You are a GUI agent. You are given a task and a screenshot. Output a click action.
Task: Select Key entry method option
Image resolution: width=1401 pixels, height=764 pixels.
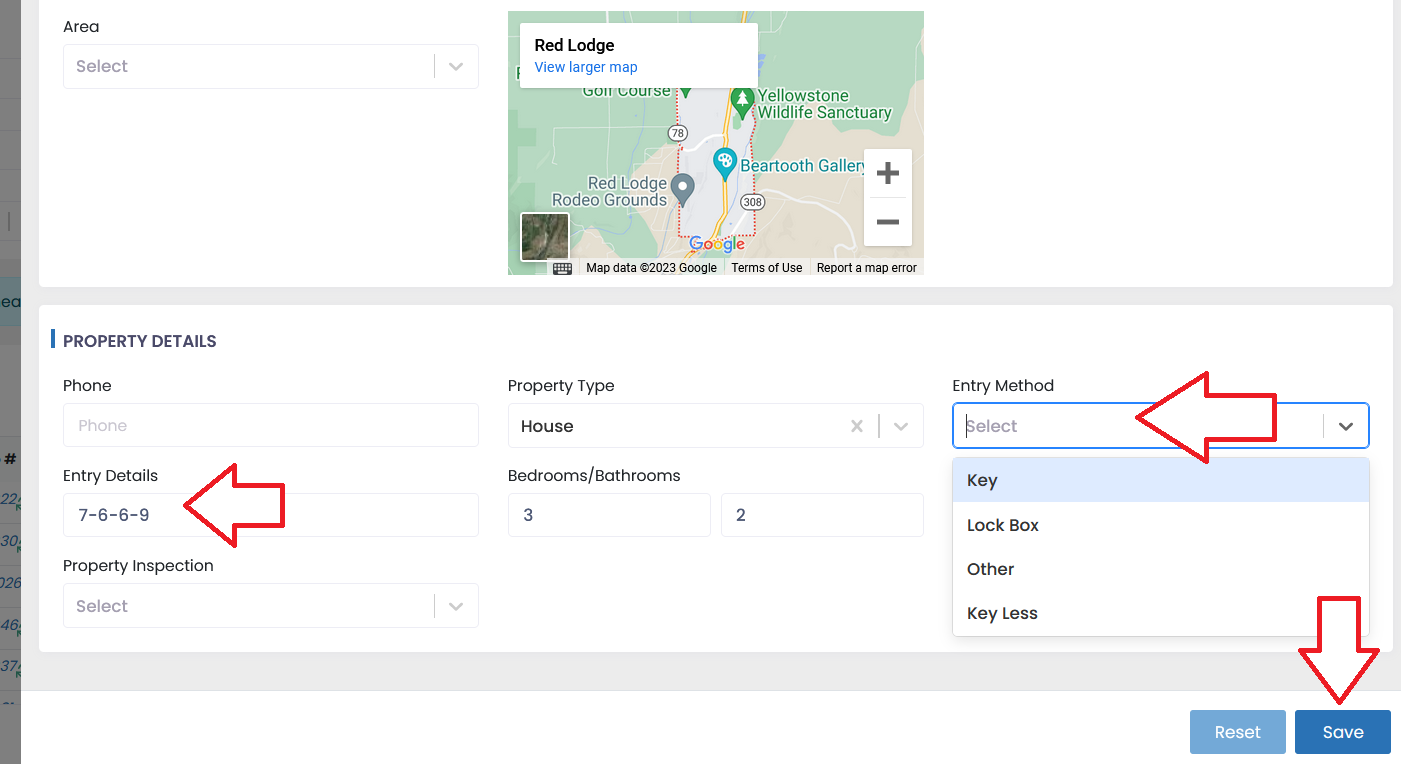click(982, 480)
